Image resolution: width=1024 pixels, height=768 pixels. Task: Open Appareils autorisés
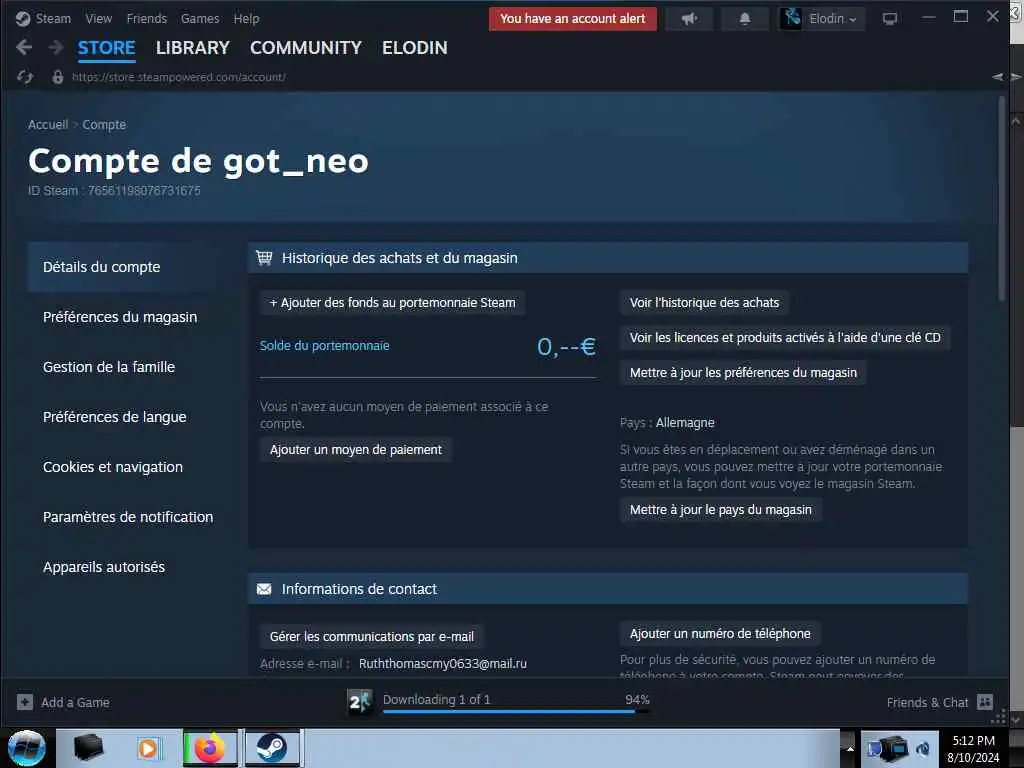coord(104,567)
